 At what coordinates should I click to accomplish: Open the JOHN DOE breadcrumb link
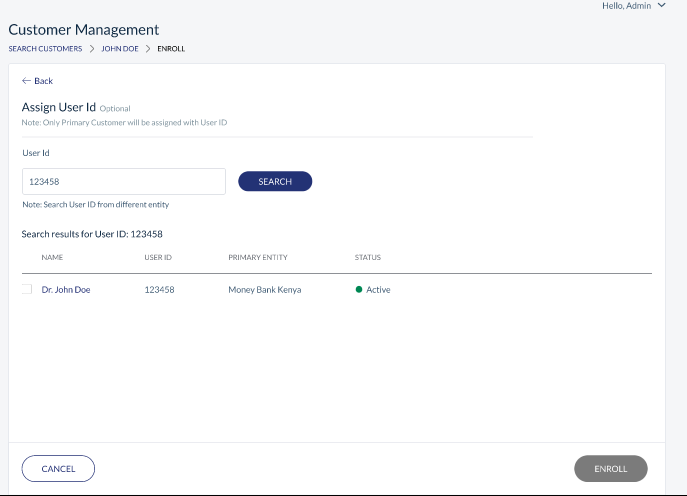pyautogui.click(x=120, y=49)
